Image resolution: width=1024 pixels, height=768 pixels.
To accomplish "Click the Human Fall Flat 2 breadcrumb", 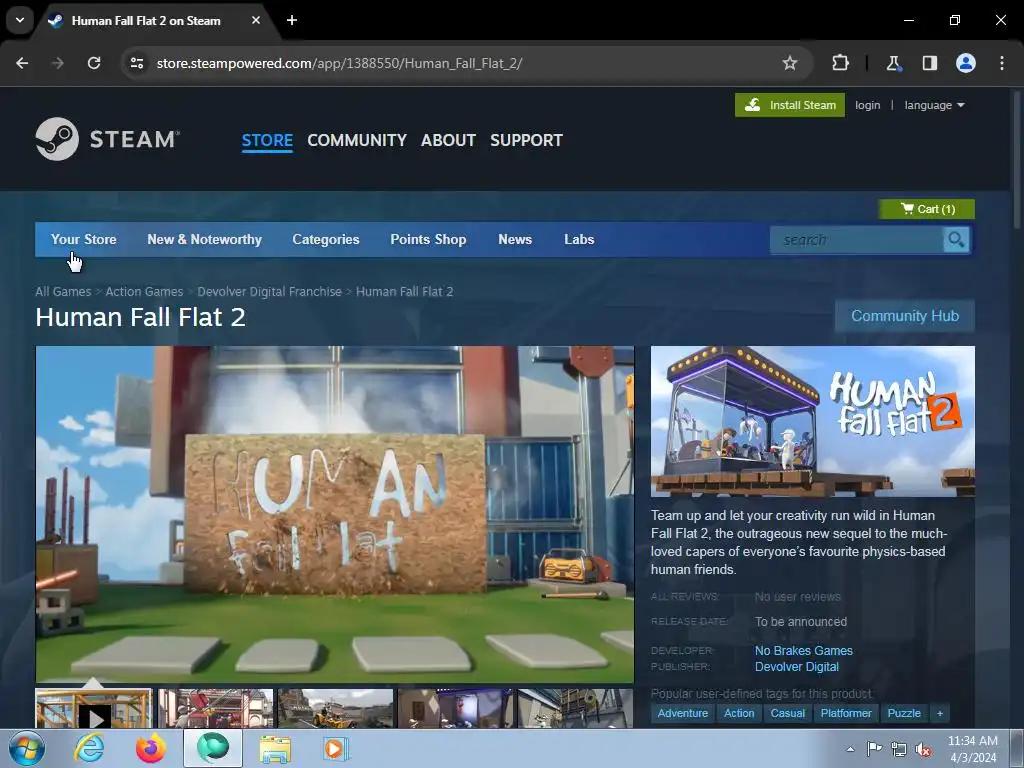I will point(405,291).
